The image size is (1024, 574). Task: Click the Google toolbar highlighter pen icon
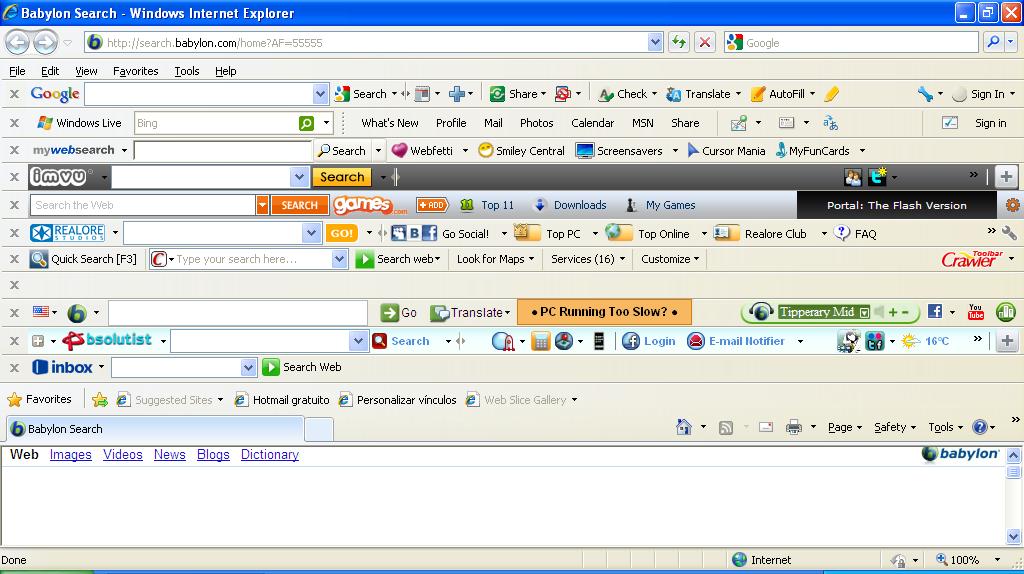(832, 94)
